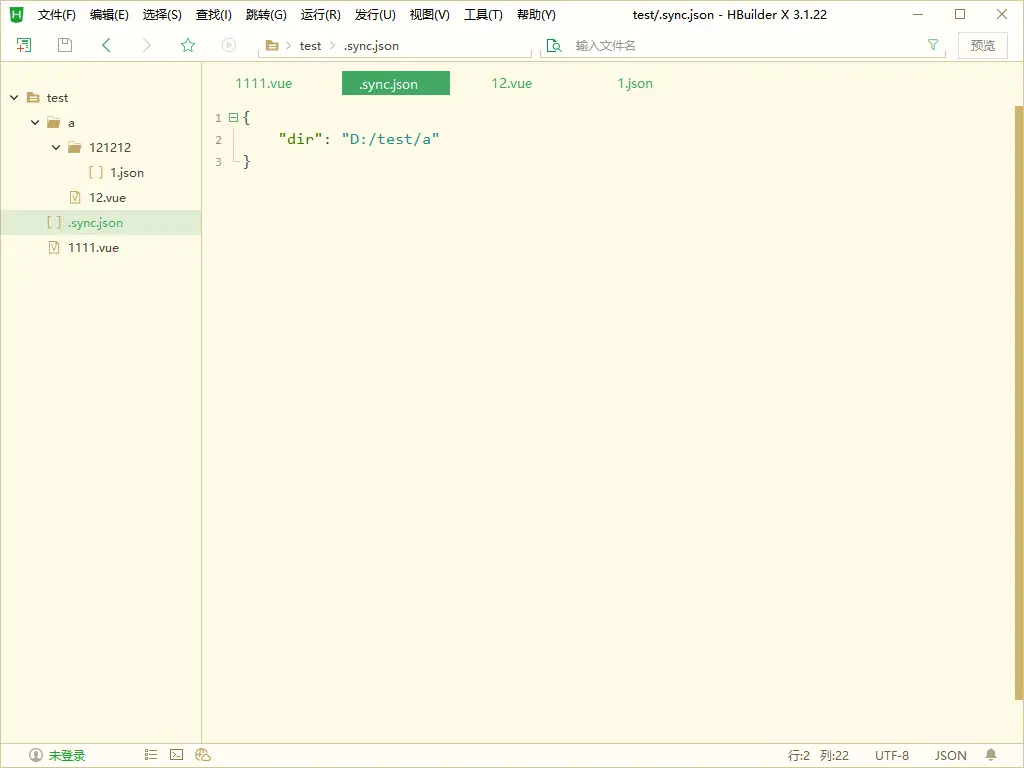Click line number 3 in the gutter
Screen dimensions: 1024x768
(x=219, y=161)
